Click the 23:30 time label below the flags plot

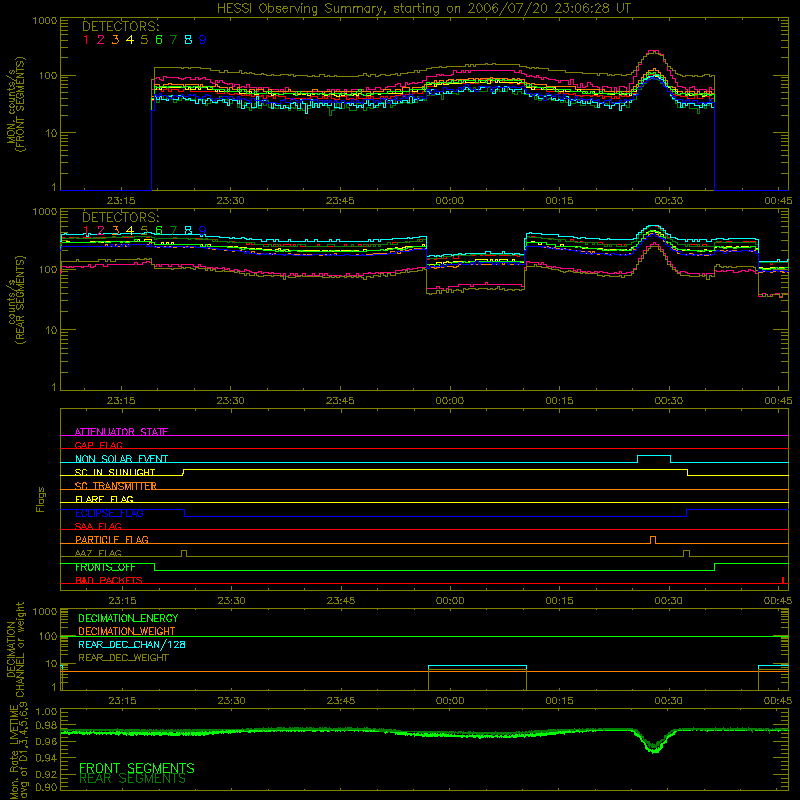[x=231, y=601]
